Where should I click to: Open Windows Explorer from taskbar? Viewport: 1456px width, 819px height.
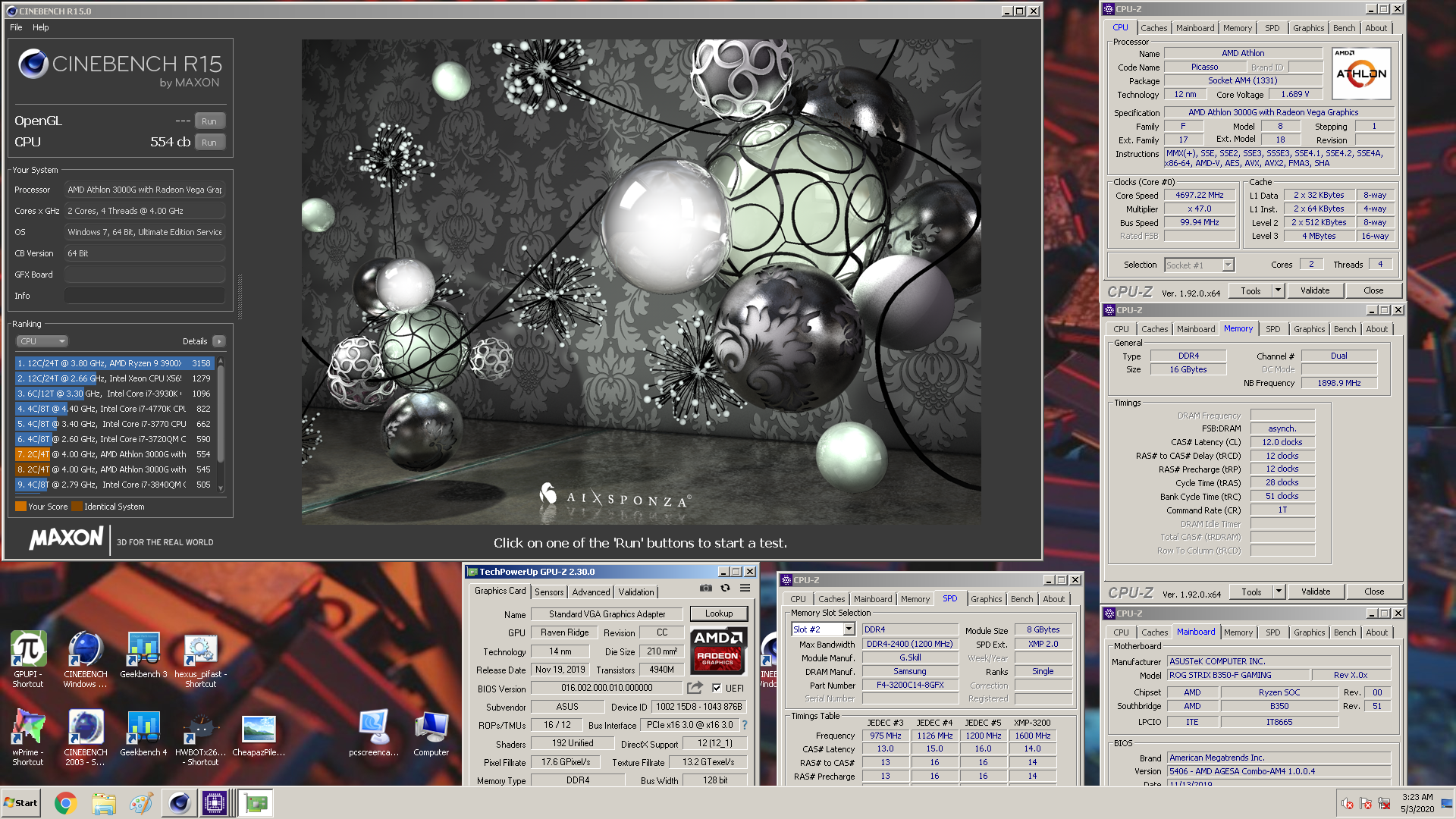(103, 803)
